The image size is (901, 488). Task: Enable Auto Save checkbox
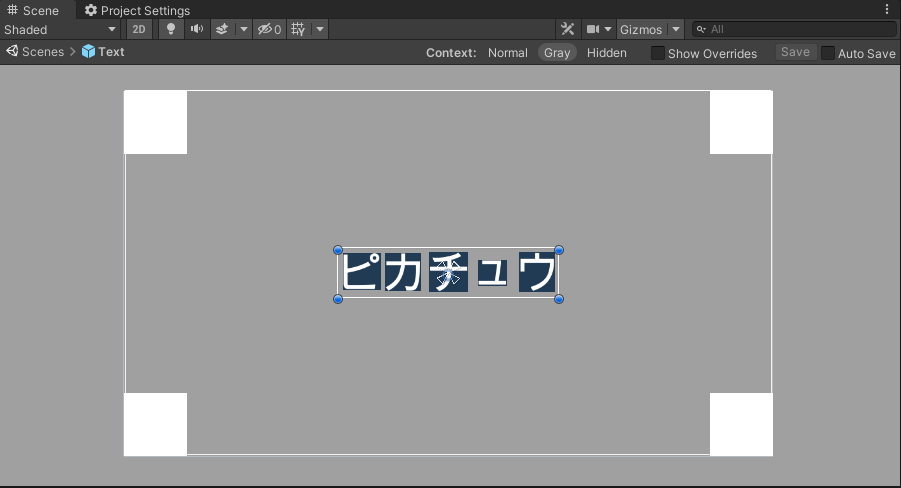coord(827,53)
